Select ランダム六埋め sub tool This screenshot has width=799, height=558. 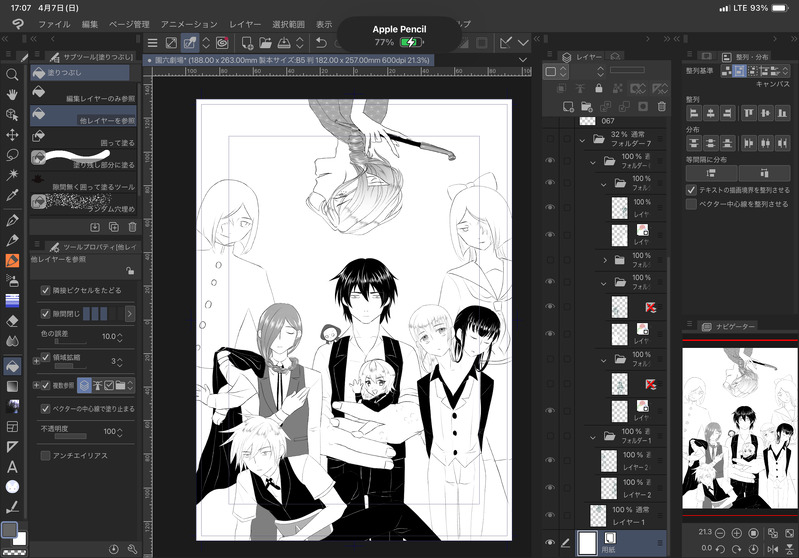pos(84,204)
